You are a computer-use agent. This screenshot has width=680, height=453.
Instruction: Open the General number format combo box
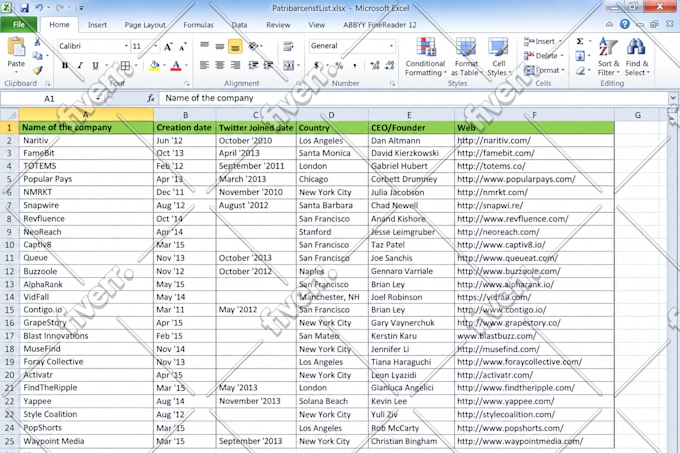click(352, 46)
